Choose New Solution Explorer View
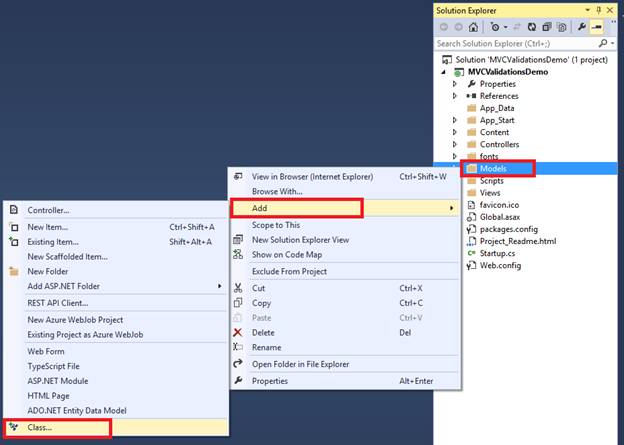This screenshot has height=445, width=624. pos(345,240)
